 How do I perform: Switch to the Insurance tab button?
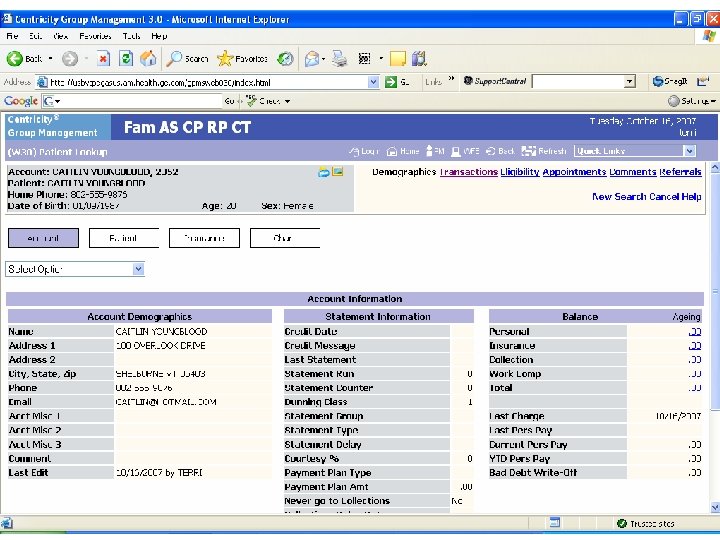tap(204, 238)
